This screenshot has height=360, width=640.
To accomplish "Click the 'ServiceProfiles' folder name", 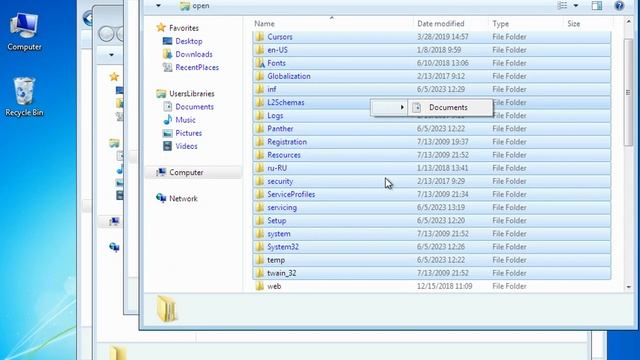I will pyautogui.click(x=291, y=194).
